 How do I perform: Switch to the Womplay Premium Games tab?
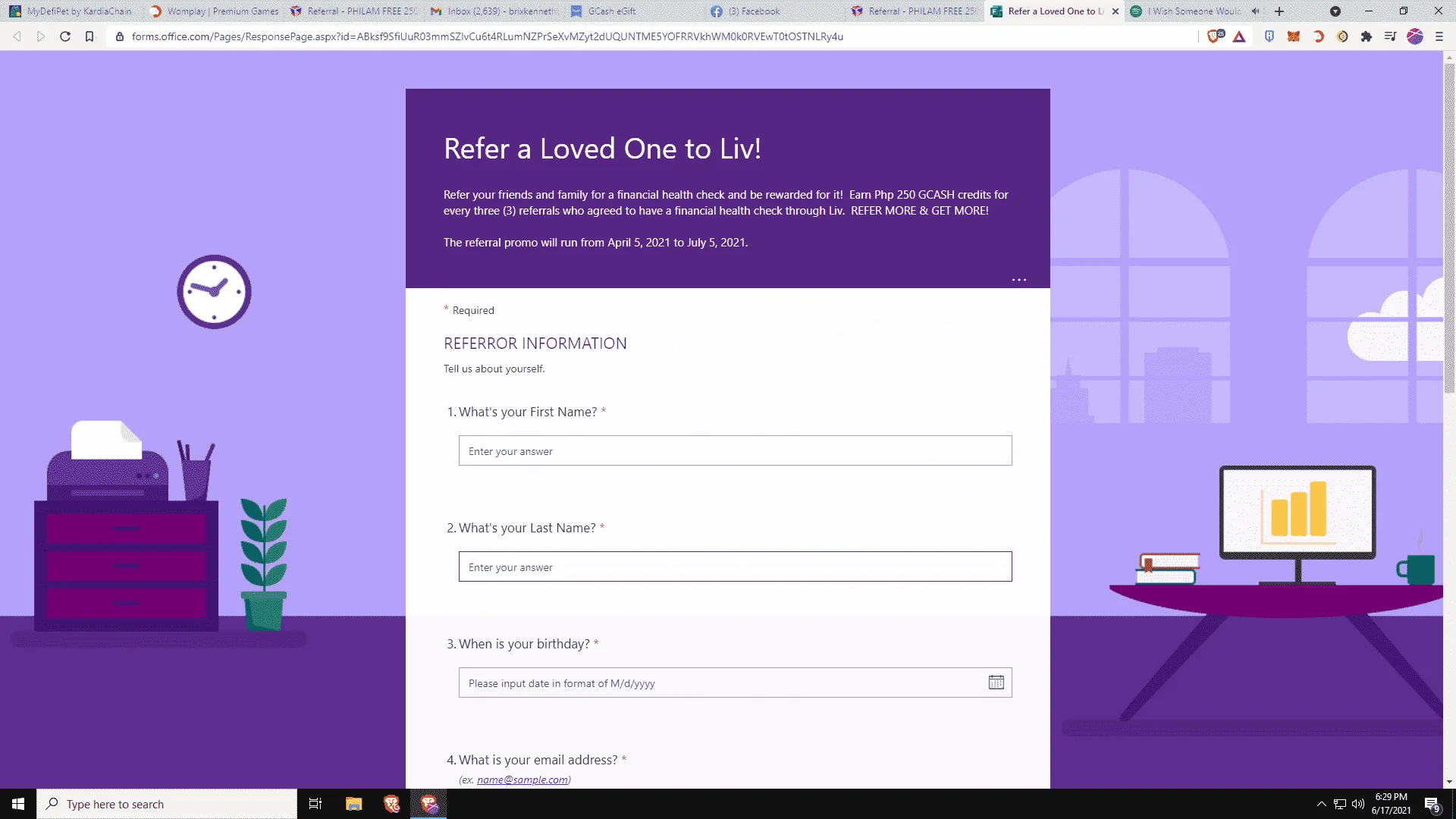(215, 11)
